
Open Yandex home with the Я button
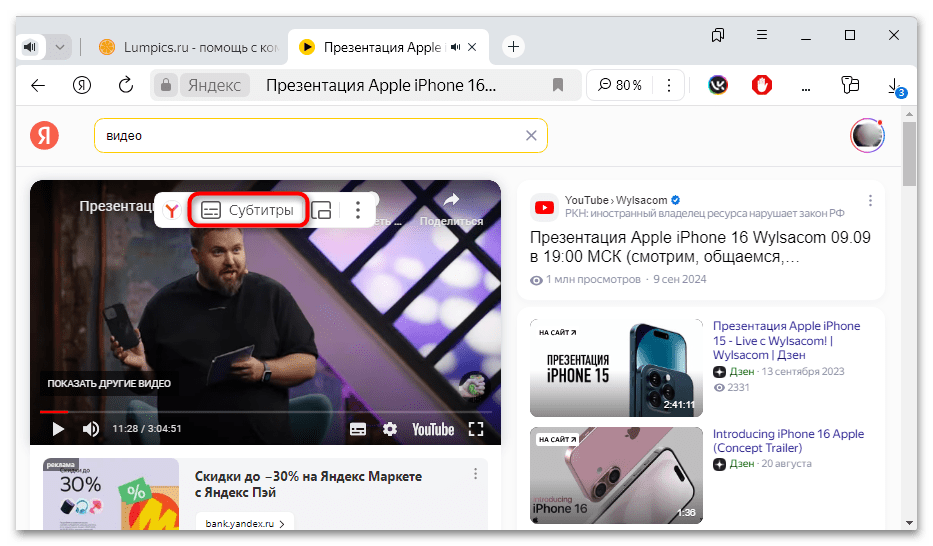82,85
